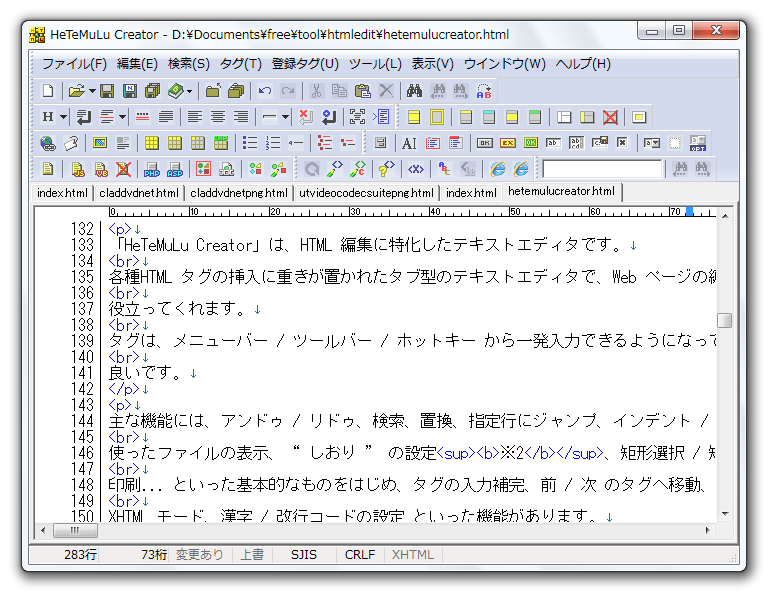Click the first Internet Explorer preview icon

(498, 169)
